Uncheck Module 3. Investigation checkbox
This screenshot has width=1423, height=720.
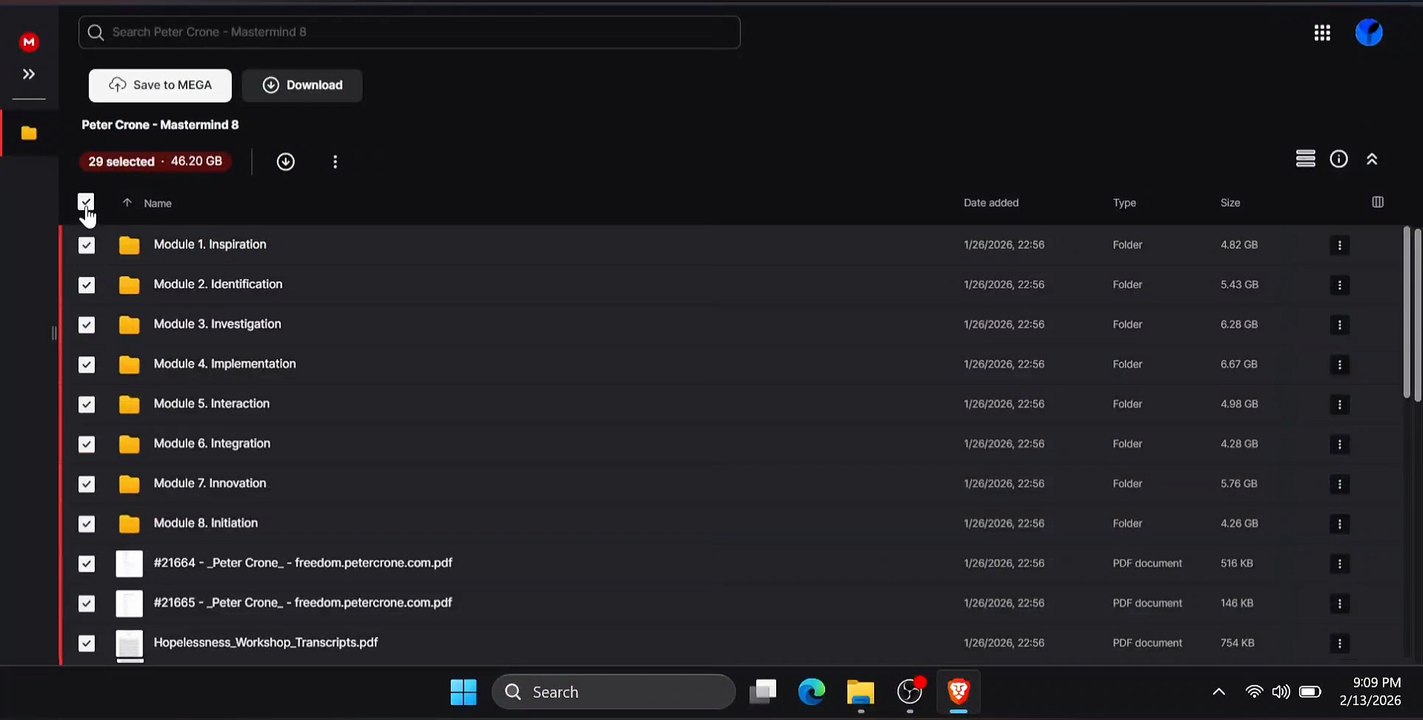87,325
